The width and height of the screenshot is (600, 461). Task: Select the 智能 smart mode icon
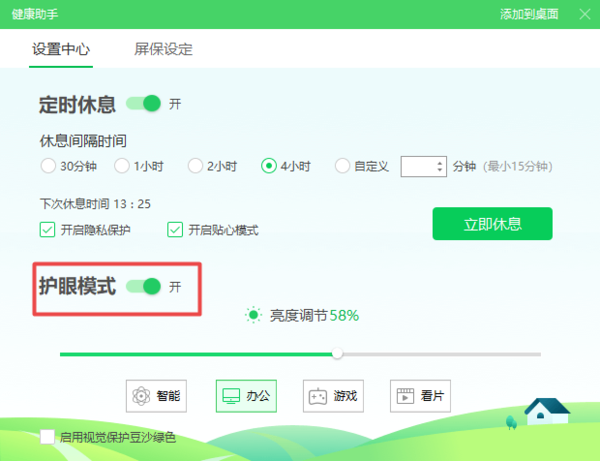(140, 395)
